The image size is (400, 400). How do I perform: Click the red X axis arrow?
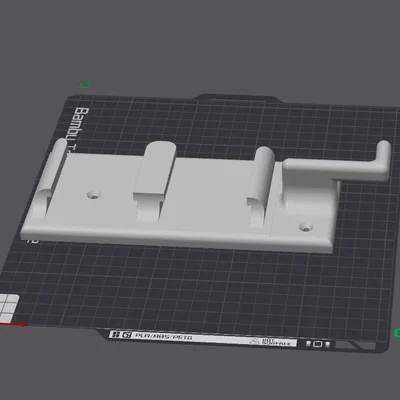pyautogui.click(x=13, y=324)
